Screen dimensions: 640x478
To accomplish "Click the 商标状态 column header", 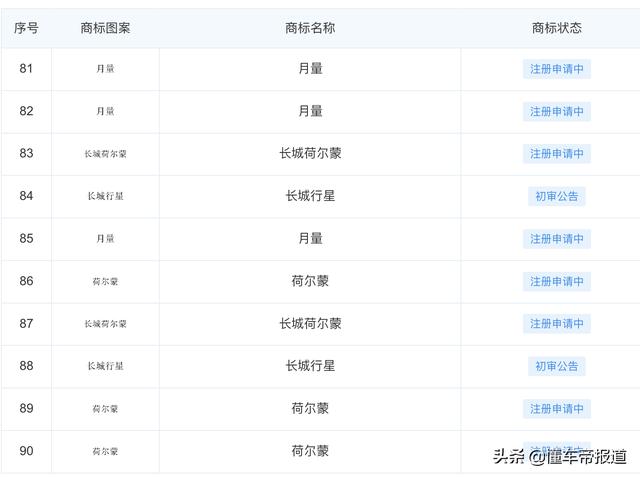I will [557, 28].
